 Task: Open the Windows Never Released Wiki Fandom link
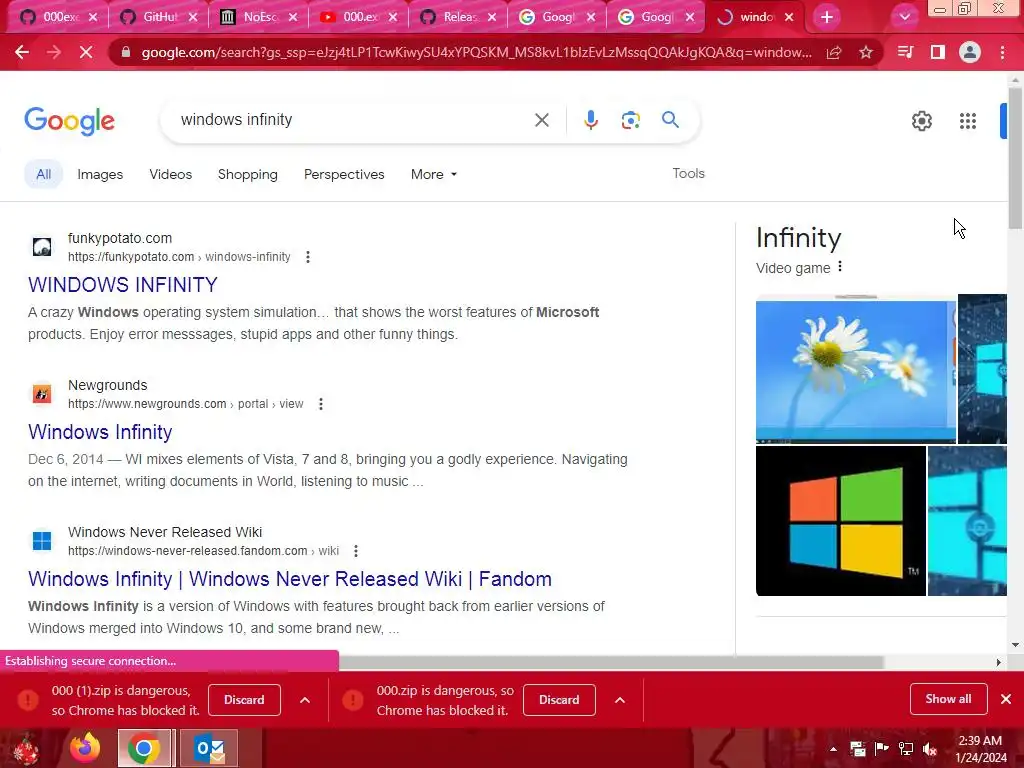pyautogui.click(x=290, y=579)
